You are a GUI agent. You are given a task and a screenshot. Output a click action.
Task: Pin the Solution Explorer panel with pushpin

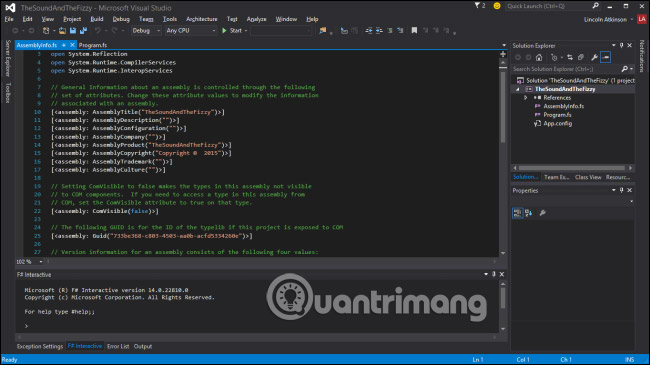click(621, 45)
